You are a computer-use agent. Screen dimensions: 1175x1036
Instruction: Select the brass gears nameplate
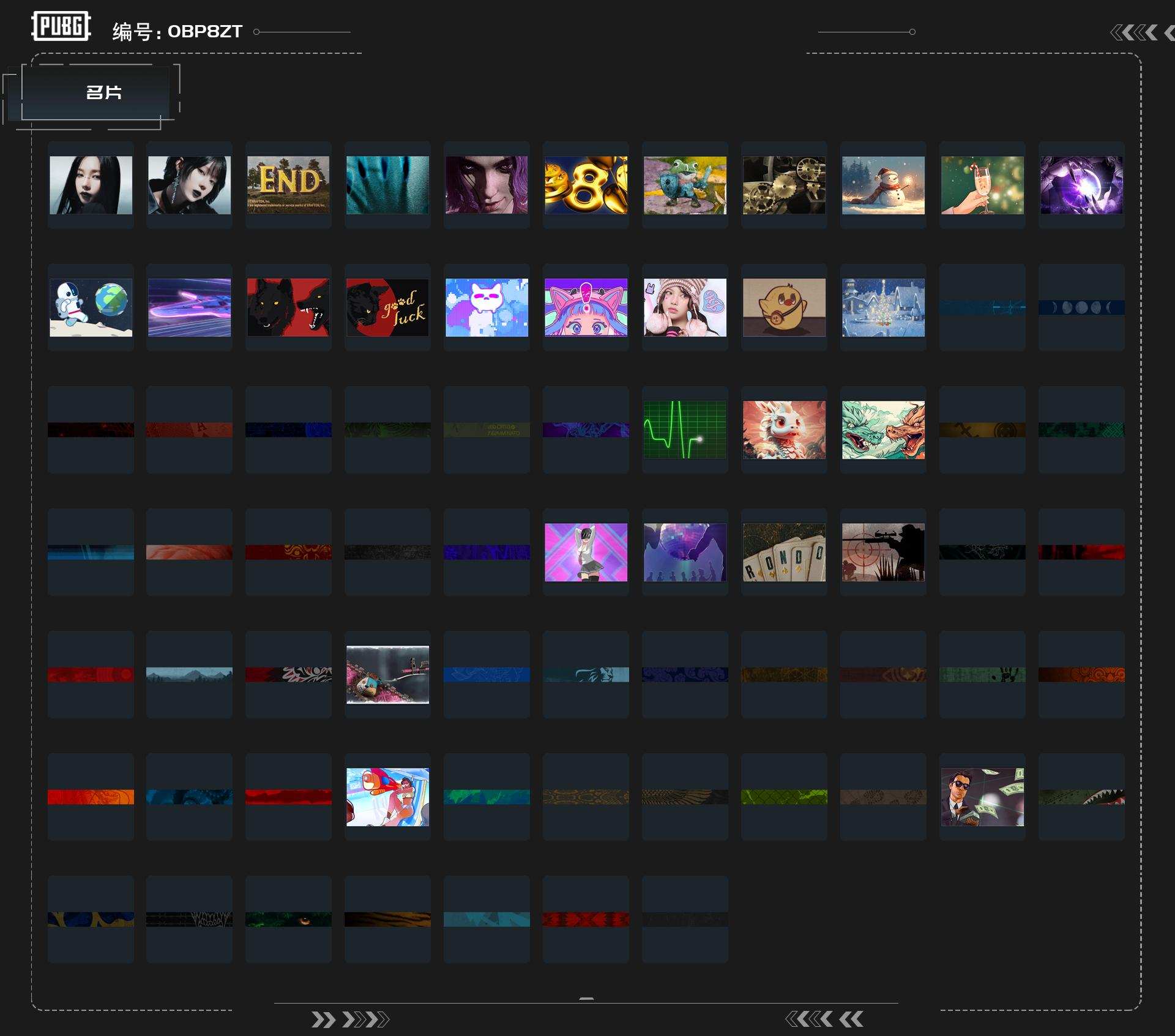coord(784,185)
